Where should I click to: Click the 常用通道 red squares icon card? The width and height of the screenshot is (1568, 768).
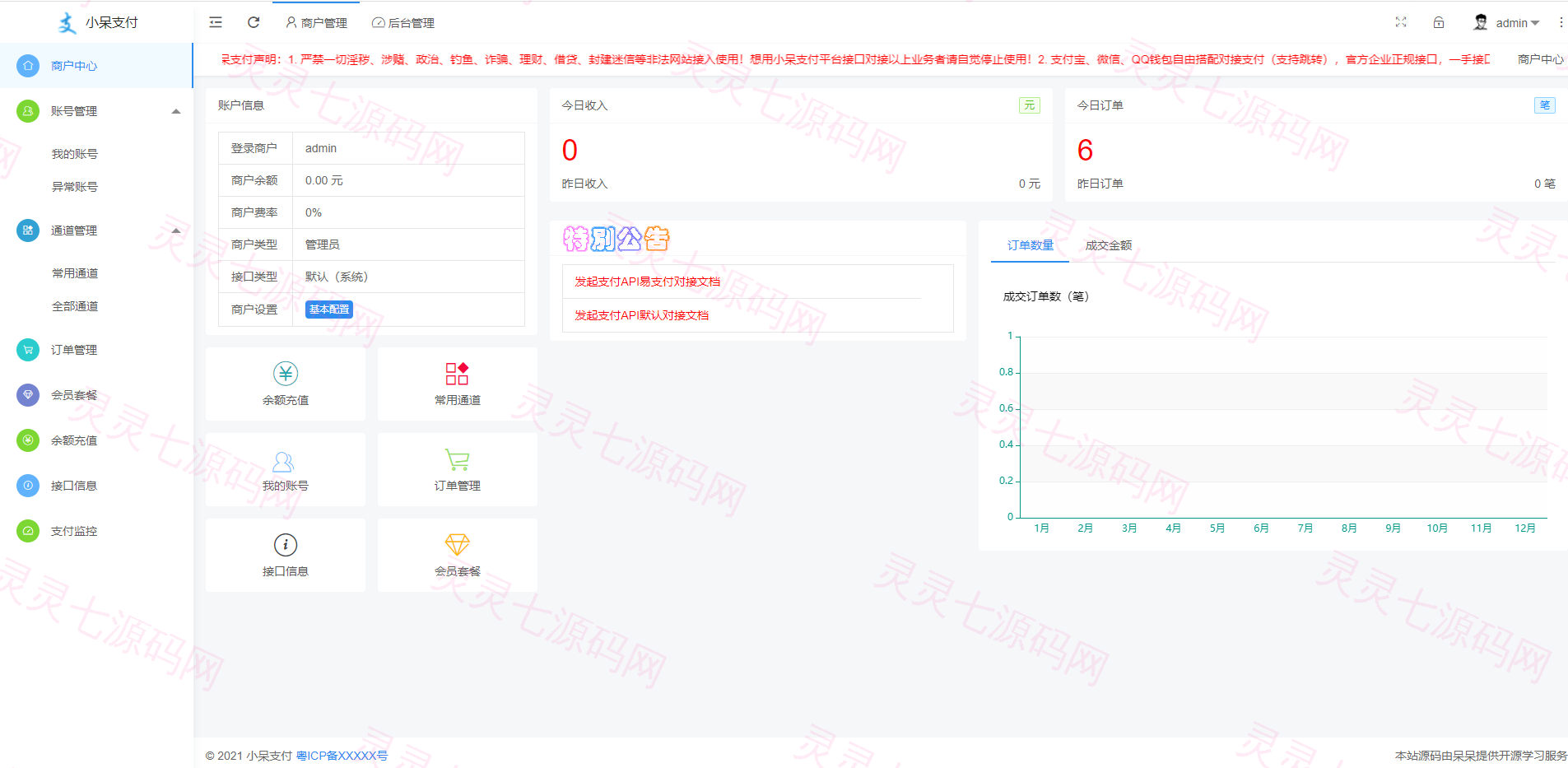(458, 384)
